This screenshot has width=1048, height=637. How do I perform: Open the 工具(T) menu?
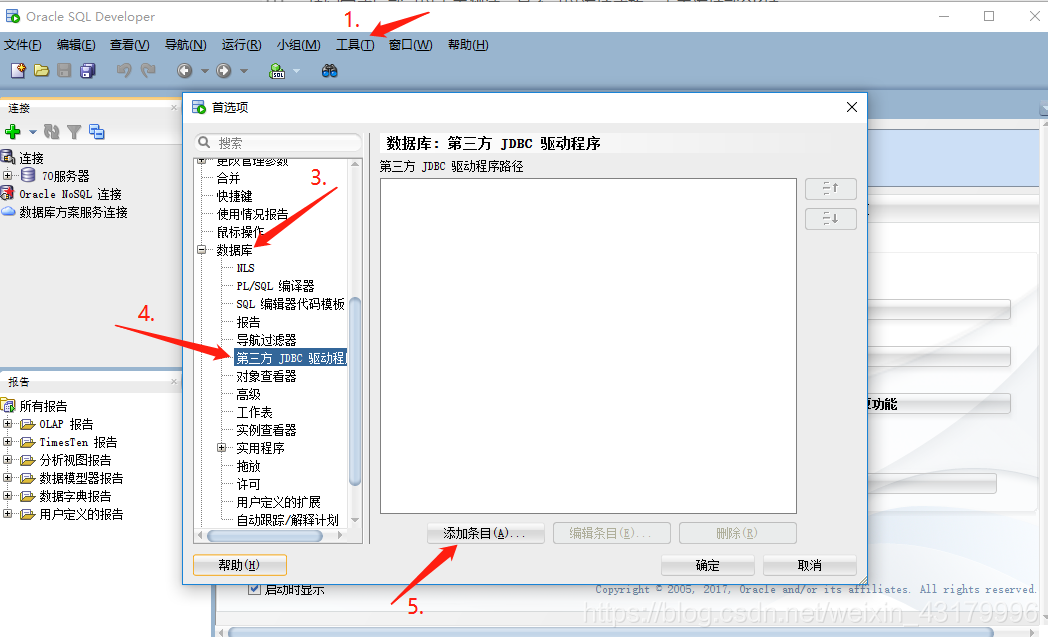click(354, 45)
